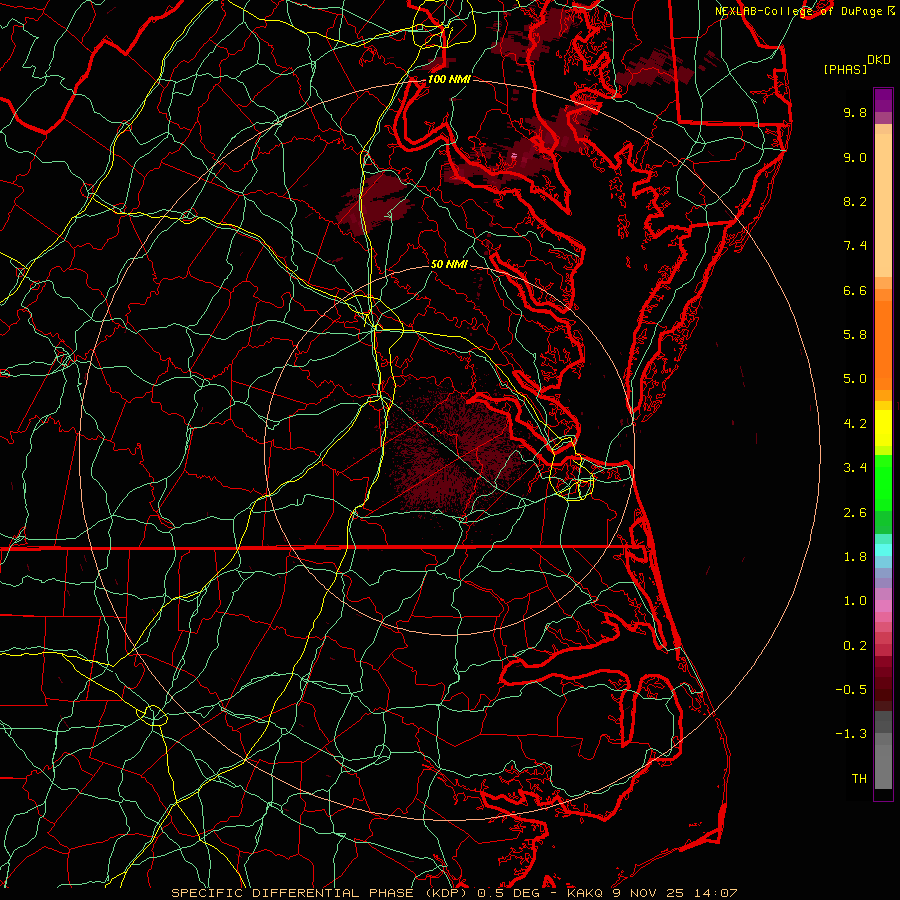
Task: Click the 100 NMI range ring label
Action: tap(449, 79)
